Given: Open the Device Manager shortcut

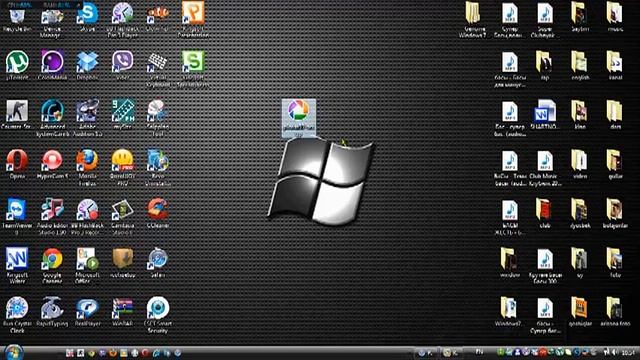Looking at the screenshot, I should [52, 20].
